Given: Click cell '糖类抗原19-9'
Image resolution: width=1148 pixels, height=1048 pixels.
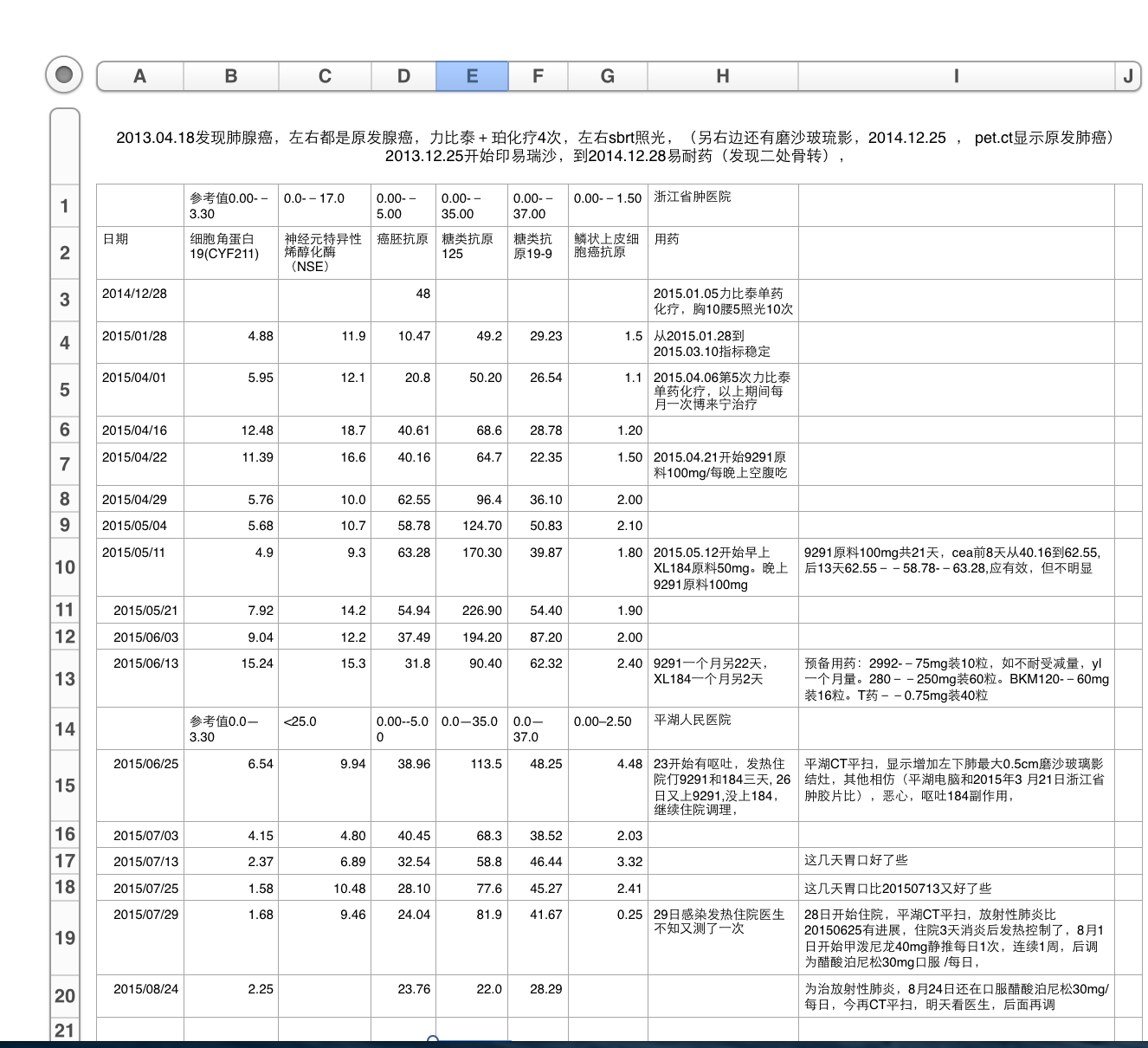Looking at the screenshot, I should [538, 253].
